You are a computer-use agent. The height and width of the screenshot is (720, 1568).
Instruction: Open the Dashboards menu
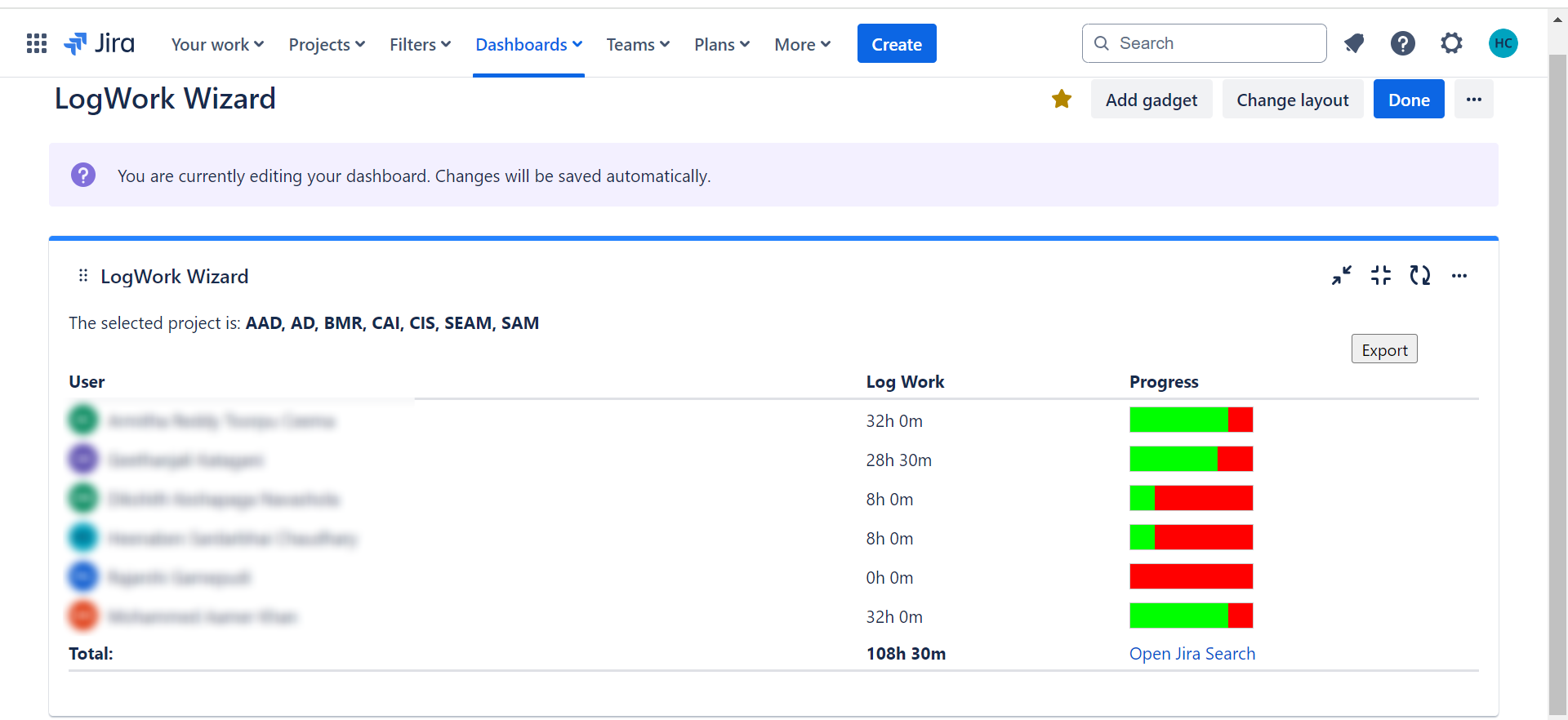pyautogui.click(x=528, y=45)
